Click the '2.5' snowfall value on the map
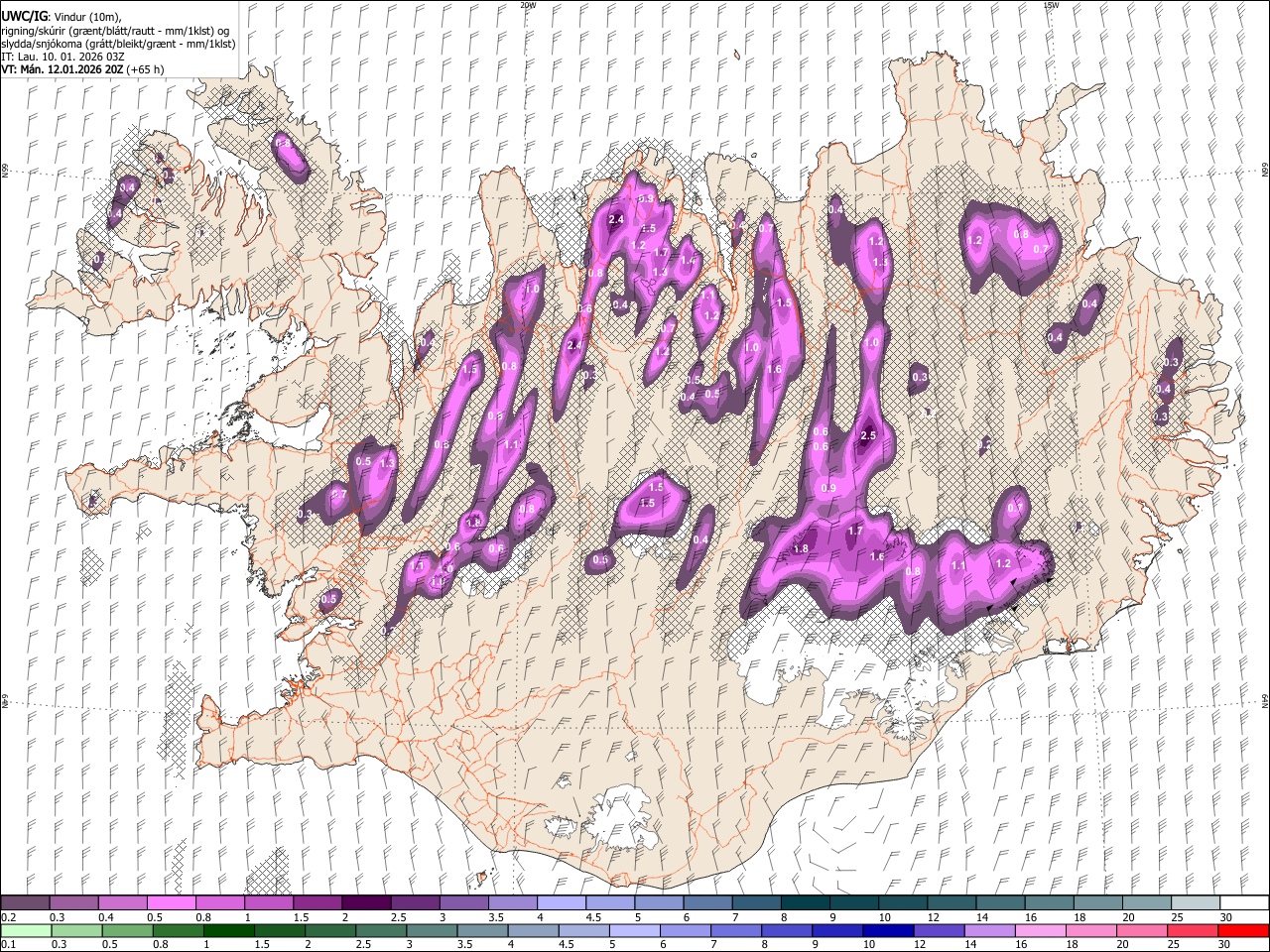 [x=868, y=435]
